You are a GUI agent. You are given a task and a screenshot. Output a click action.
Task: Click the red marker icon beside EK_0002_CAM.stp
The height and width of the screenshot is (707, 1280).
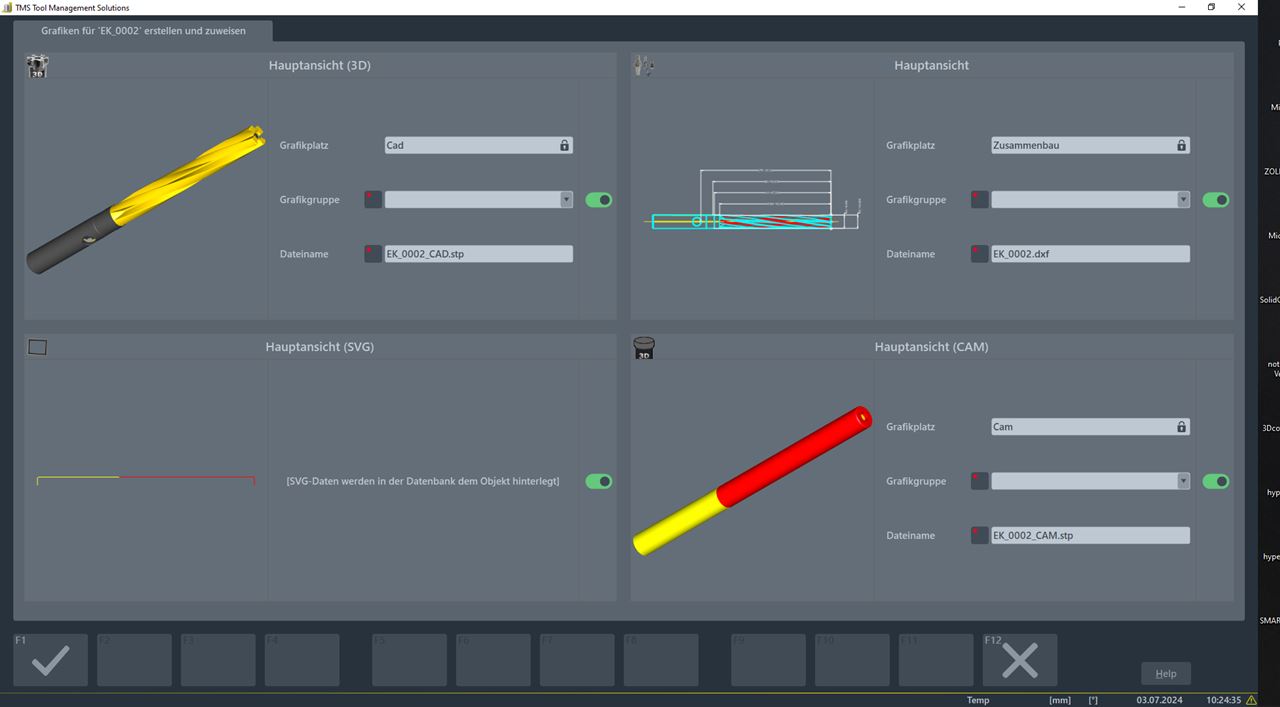[979, 535]
